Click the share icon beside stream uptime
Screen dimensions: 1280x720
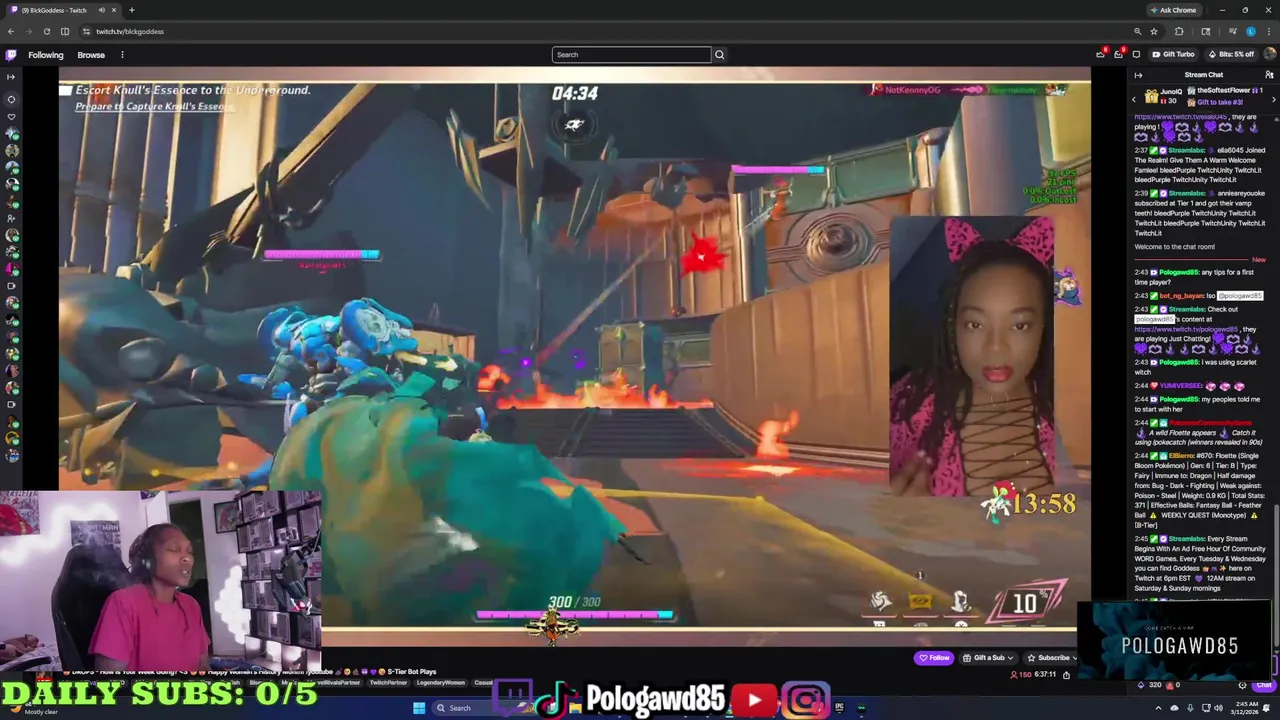click(1066, 675)
